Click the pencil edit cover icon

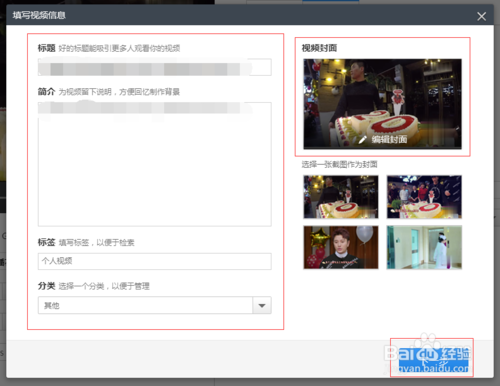[363, 139]
